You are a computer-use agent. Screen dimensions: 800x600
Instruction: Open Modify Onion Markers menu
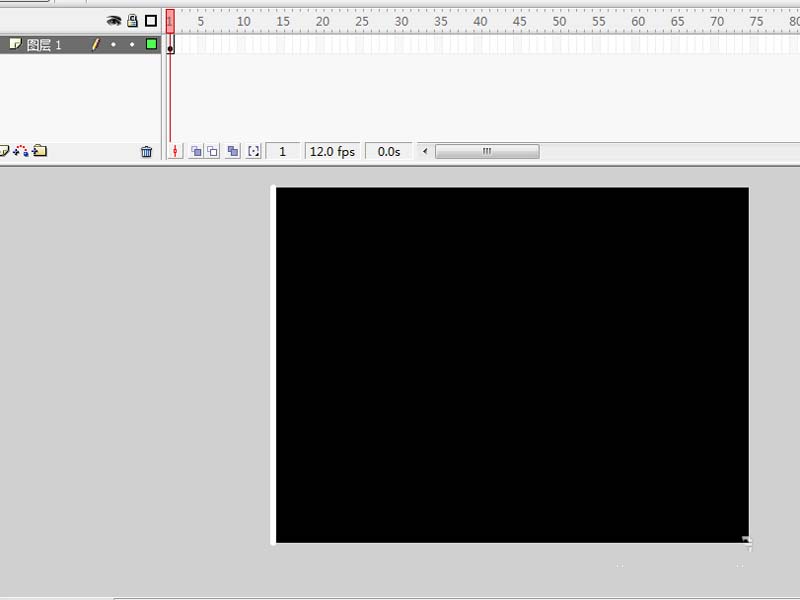pos(254,151)
